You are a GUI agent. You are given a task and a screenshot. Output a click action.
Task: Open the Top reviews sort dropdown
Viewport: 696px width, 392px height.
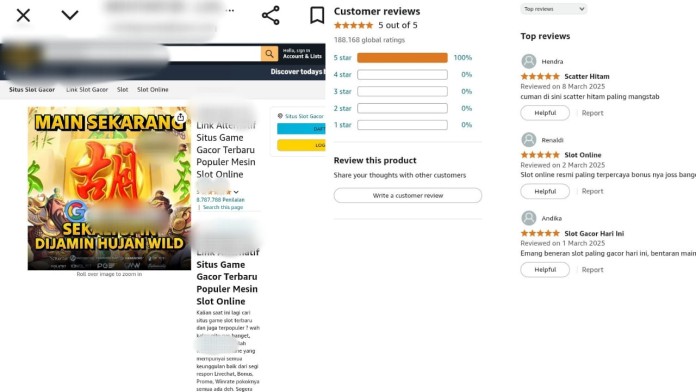coord(554,9)
